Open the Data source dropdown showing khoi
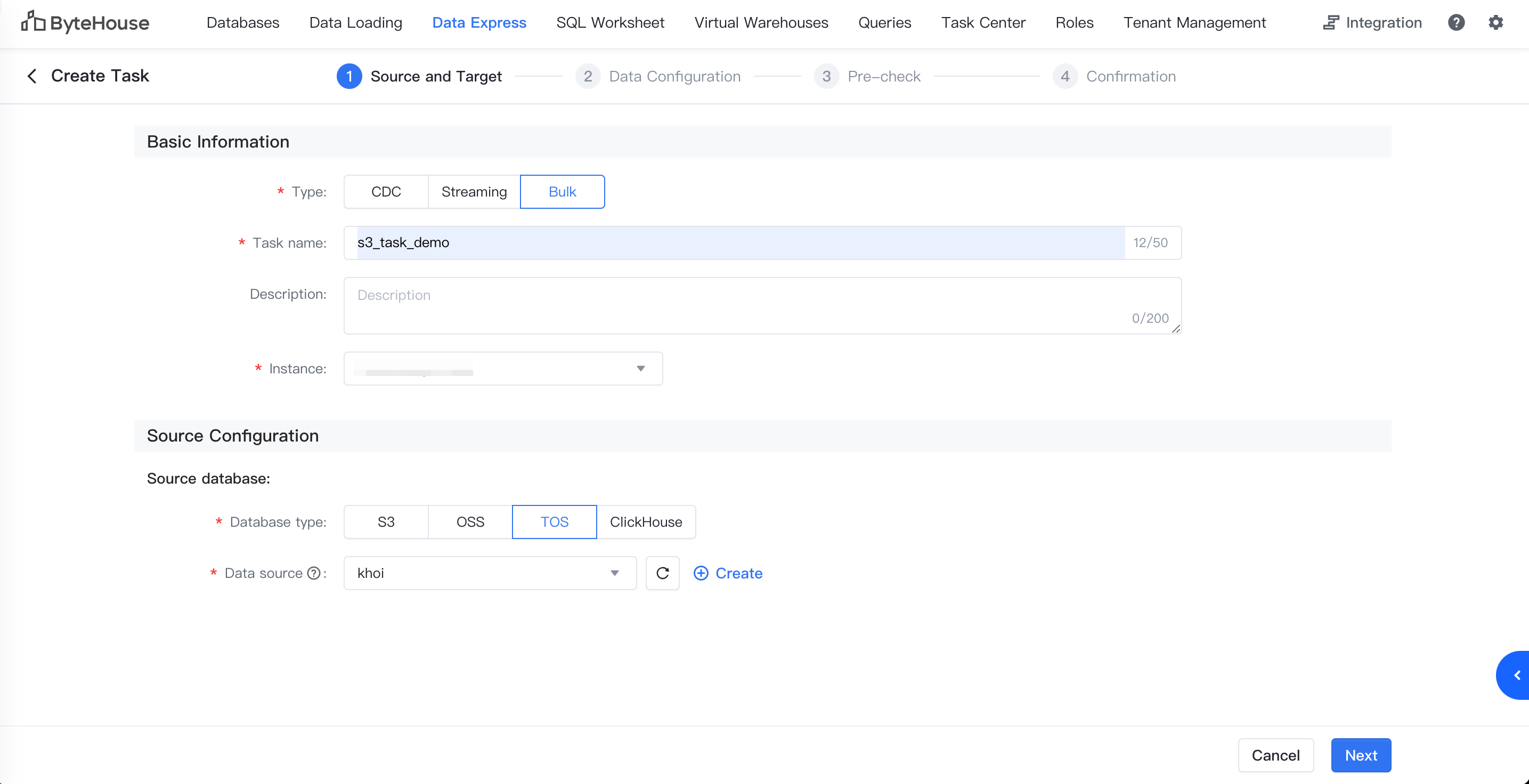This screenshot has width=1529, height=784. [x=490, y=573]
